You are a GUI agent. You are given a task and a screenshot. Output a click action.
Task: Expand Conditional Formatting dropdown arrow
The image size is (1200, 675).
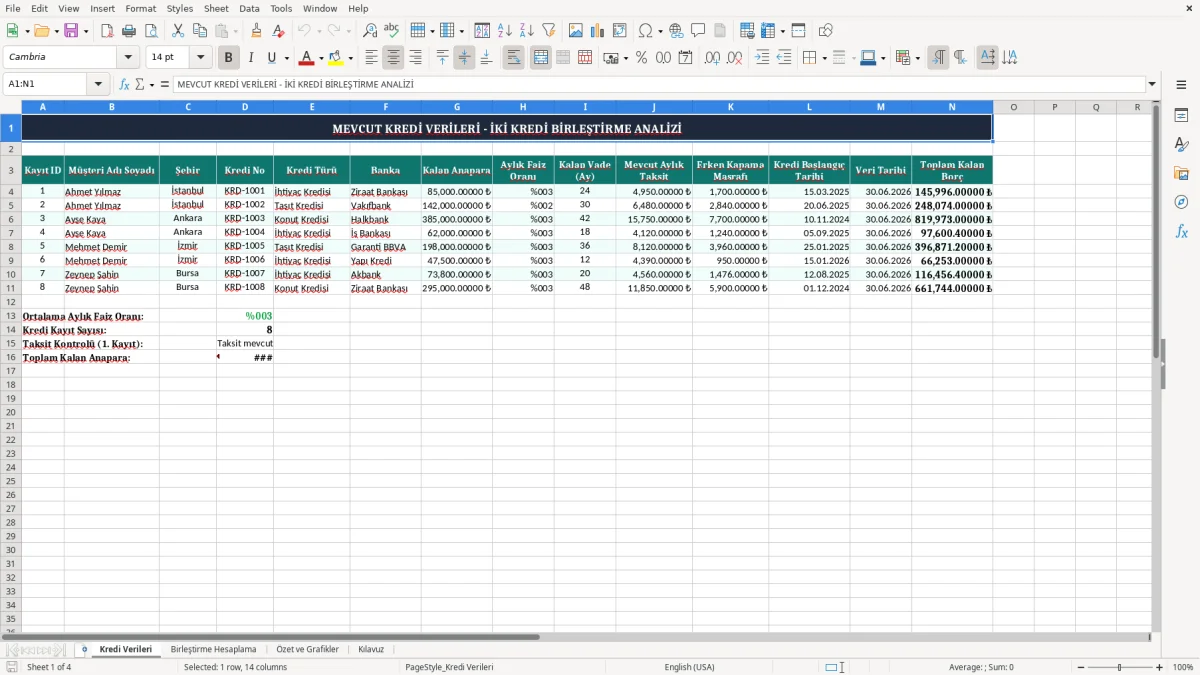(x=918, y=59)
